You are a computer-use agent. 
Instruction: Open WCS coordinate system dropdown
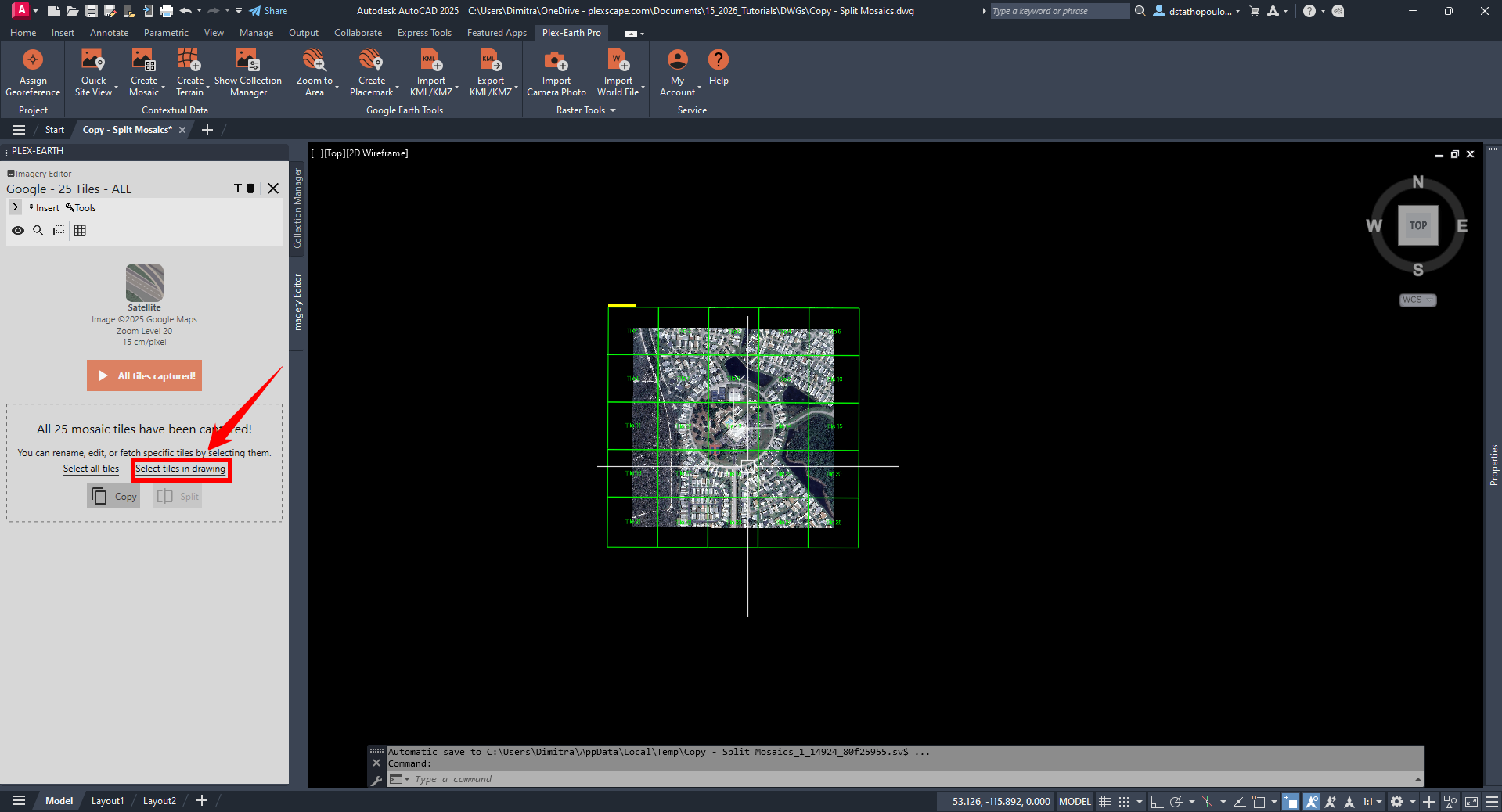click(1417, 300)
